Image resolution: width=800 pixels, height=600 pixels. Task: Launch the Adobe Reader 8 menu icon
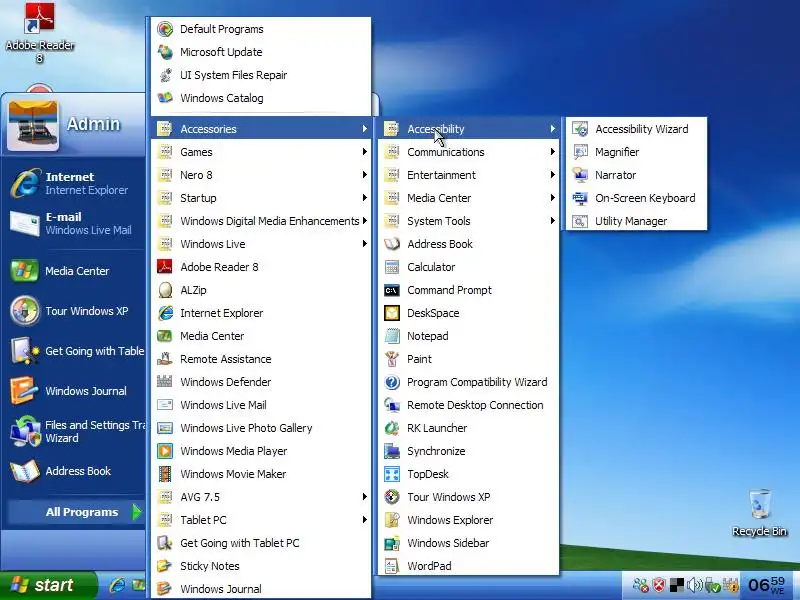[x=165, y=267]
